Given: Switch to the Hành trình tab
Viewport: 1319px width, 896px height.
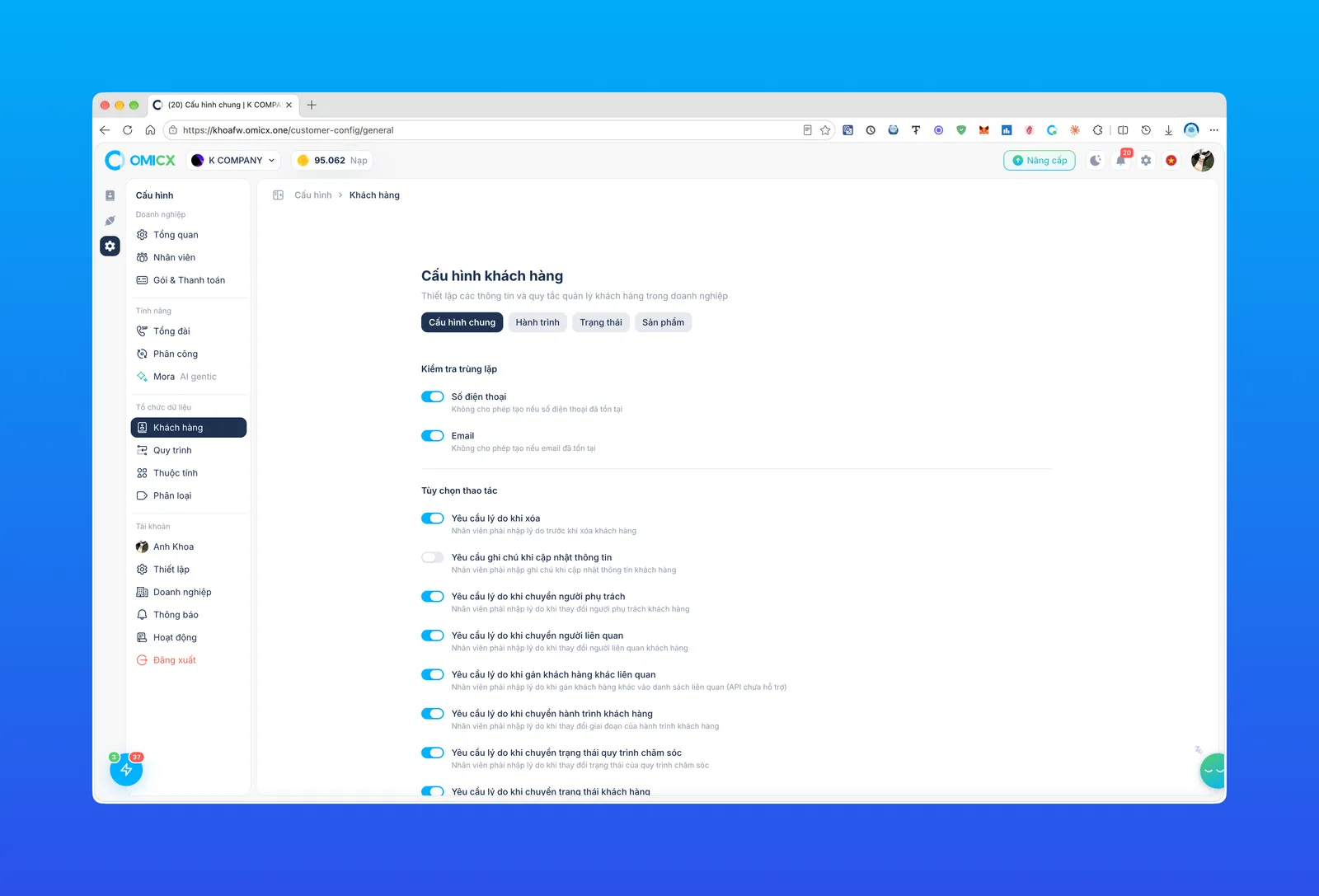Looking at the screenshot, I should pos(537,322).
